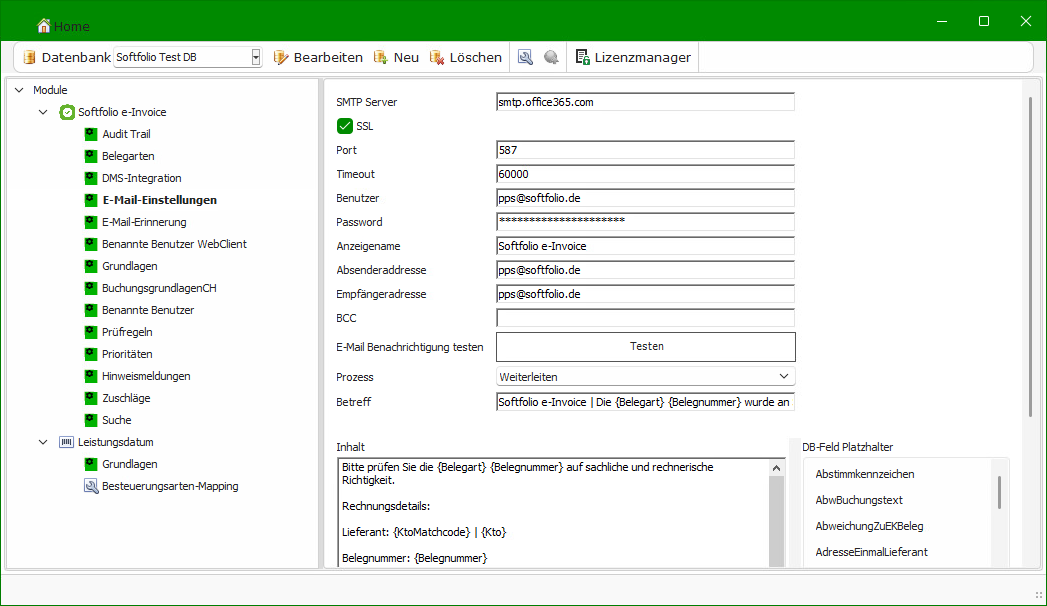Open Benannte Benutzer WebClient
The image size is (1047, 606).
coord(174,244)
